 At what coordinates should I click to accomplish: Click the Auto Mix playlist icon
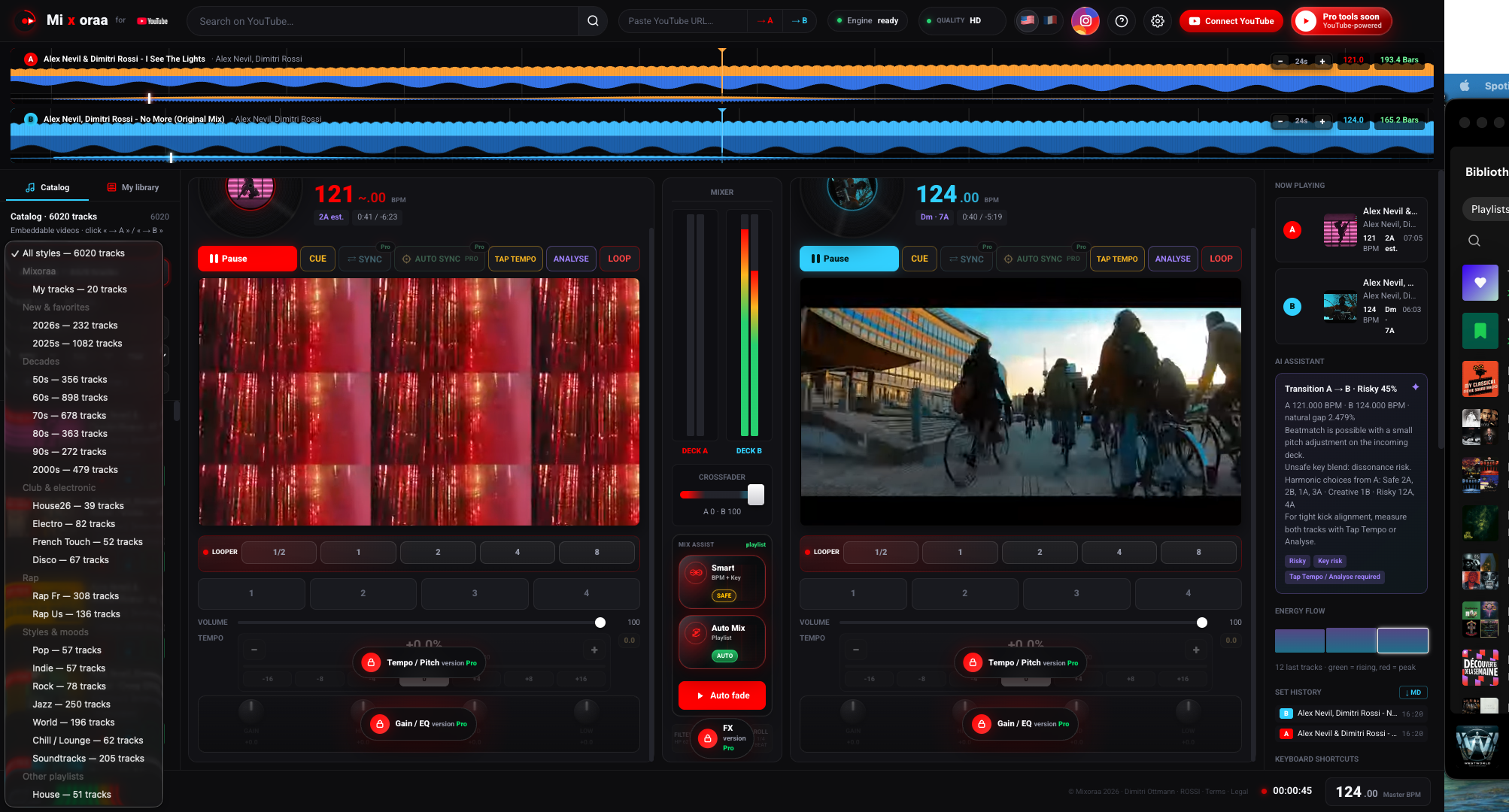click(x=696, y=633)
